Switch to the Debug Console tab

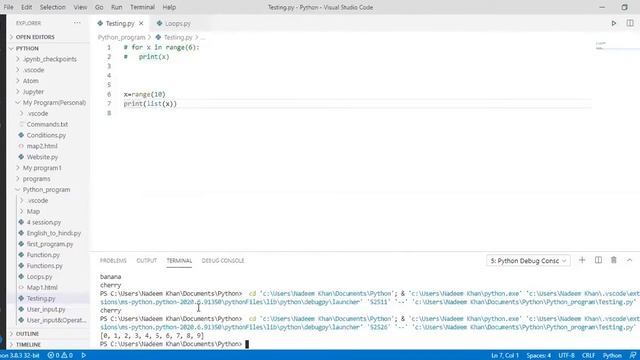coord(223,261)
